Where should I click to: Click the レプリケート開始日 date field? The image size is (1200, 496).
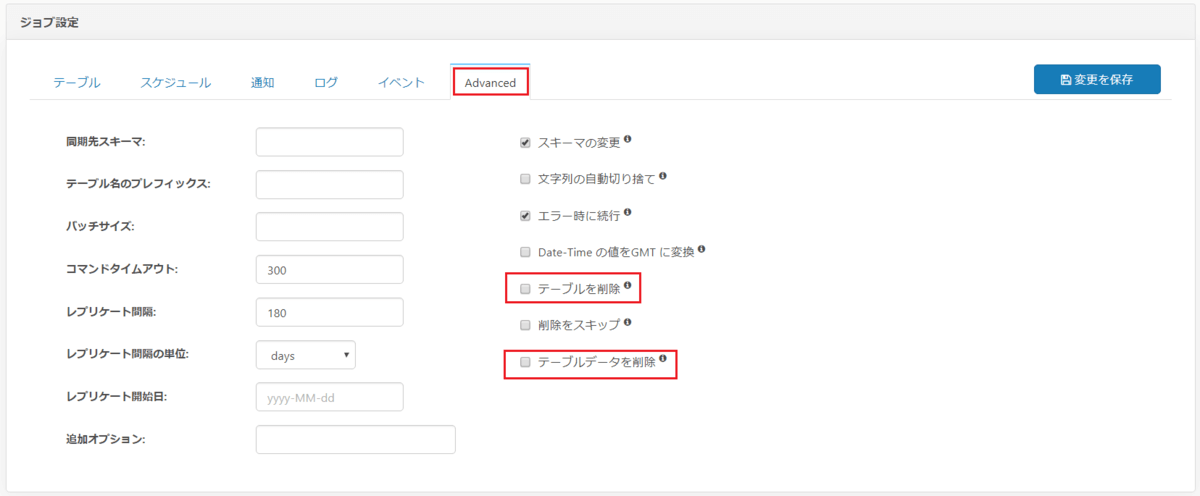coord(330,397)
